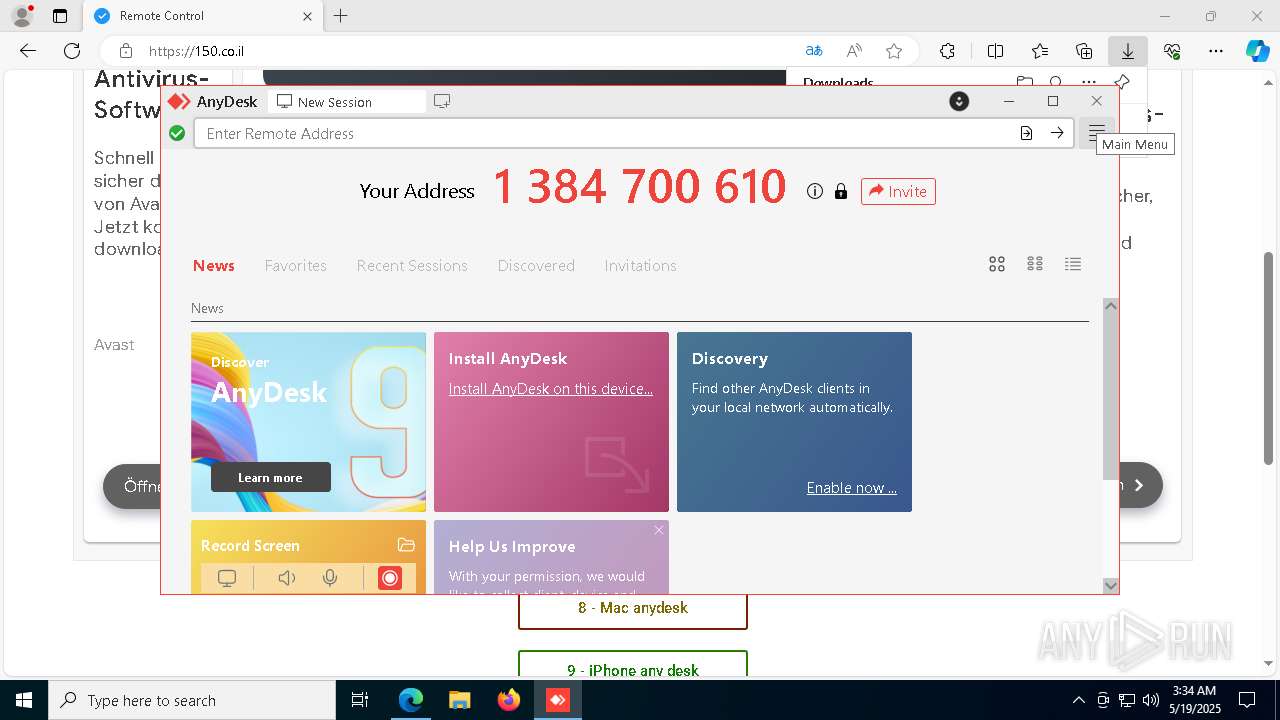This screenshot has width=1280, height=720.
Task: Click the browser back button
Action: pos(28,51)
